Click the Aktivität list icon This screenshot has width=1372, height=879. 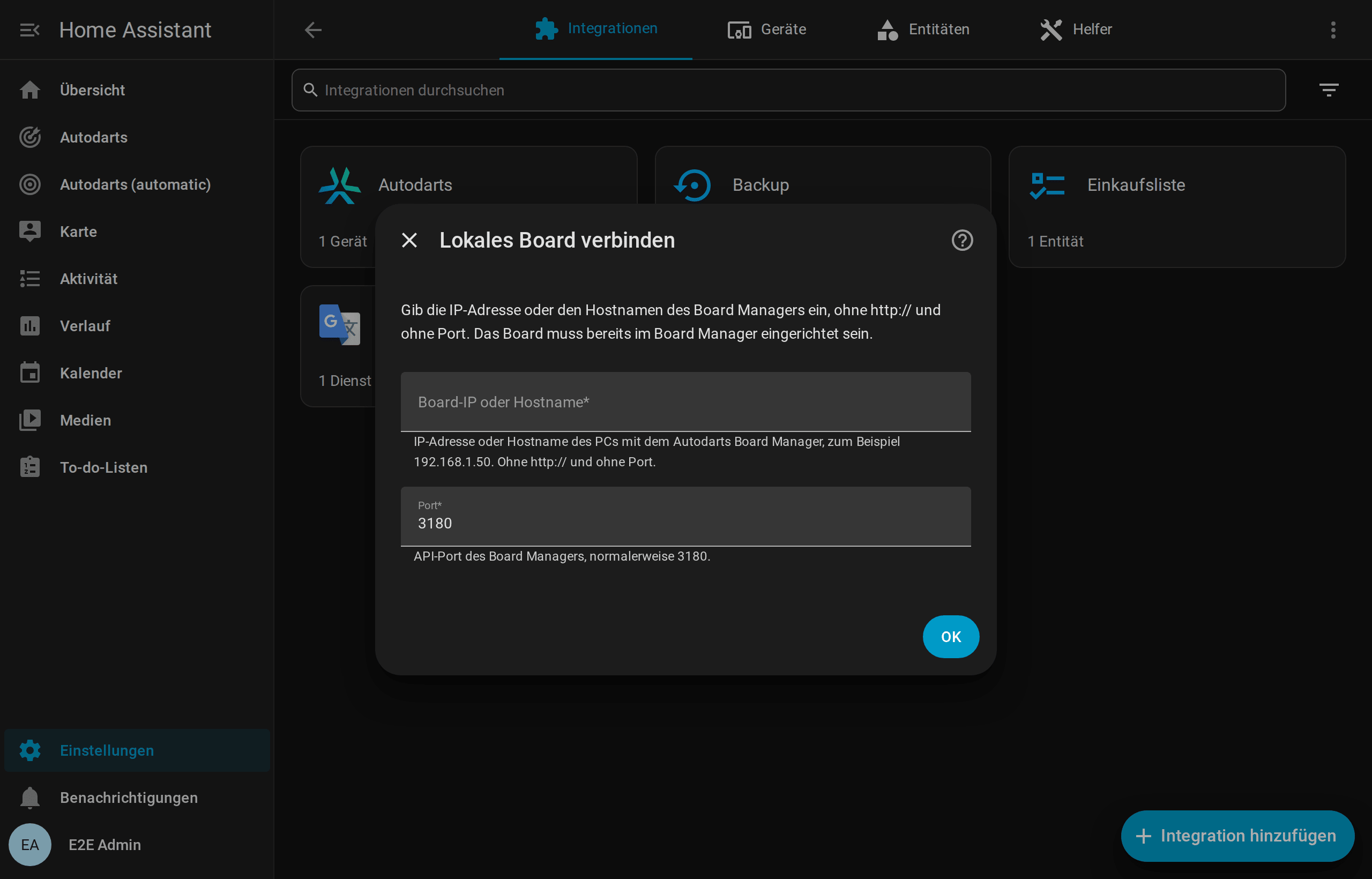(29, 279)
